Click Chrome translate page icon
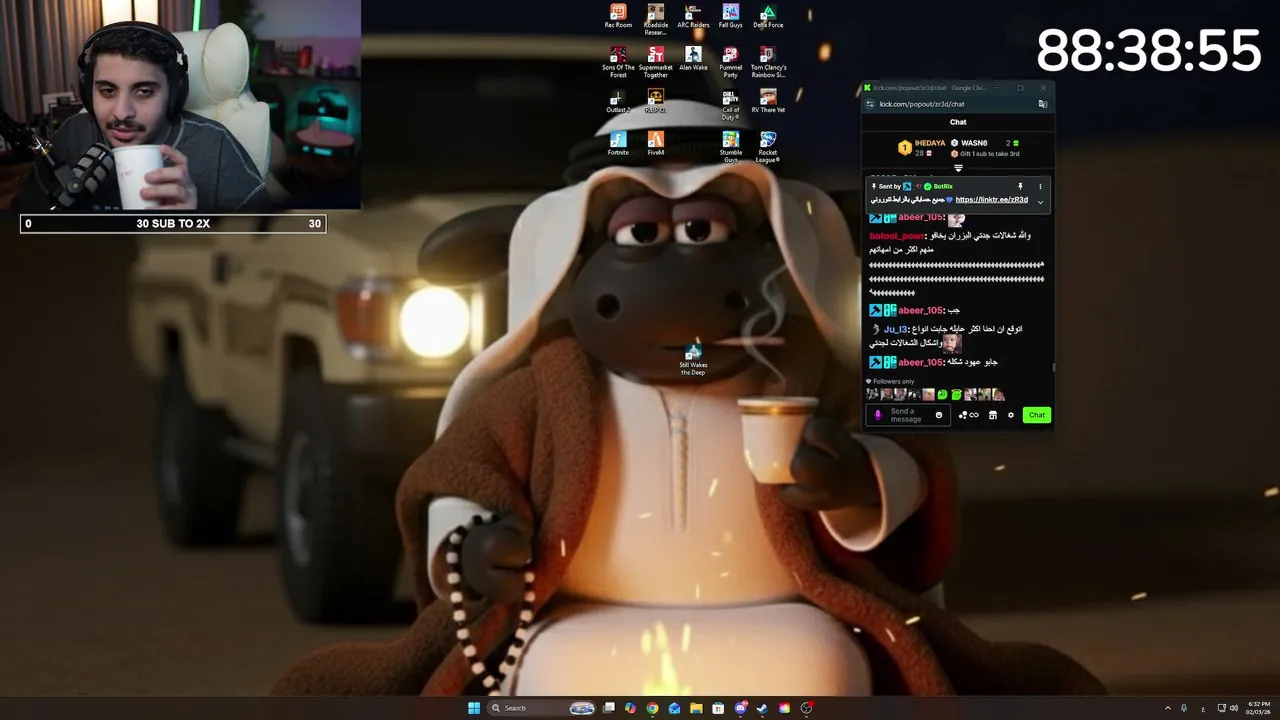The width and height of the screenshot is (1280, 720). [1042, 104]
